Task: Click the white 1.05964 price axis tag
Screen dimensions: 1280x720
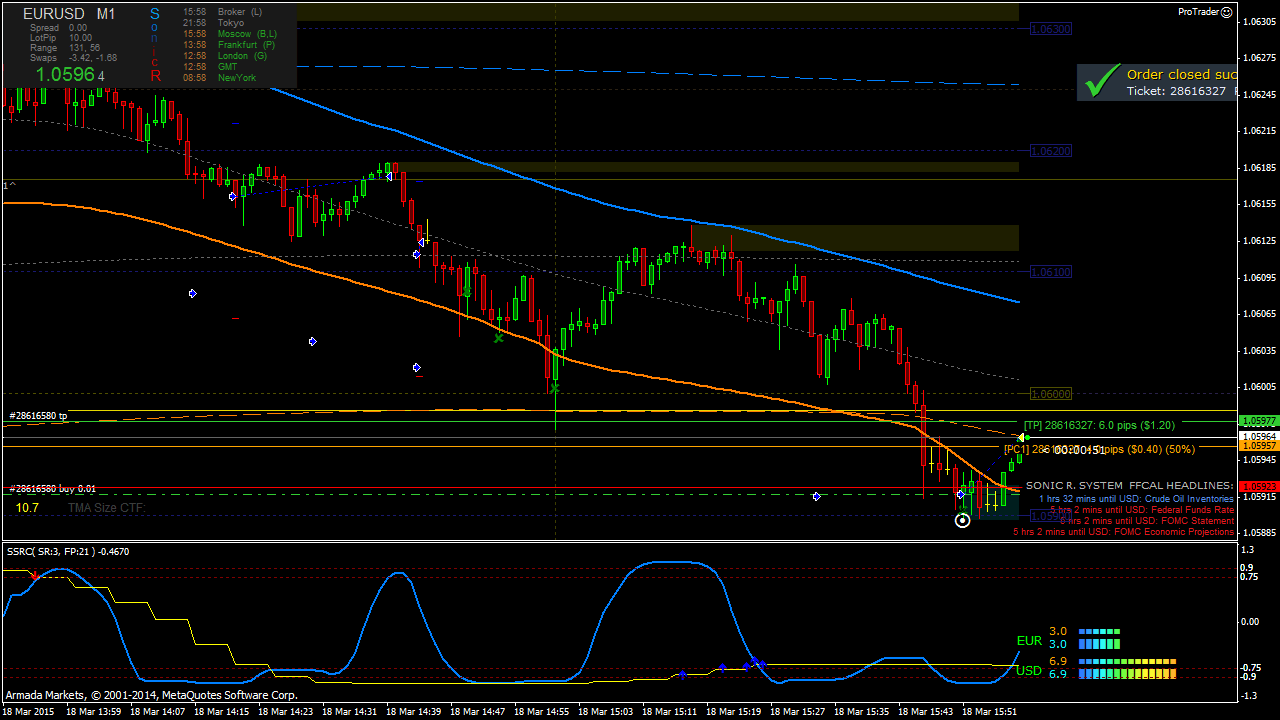Action: 1257,437
